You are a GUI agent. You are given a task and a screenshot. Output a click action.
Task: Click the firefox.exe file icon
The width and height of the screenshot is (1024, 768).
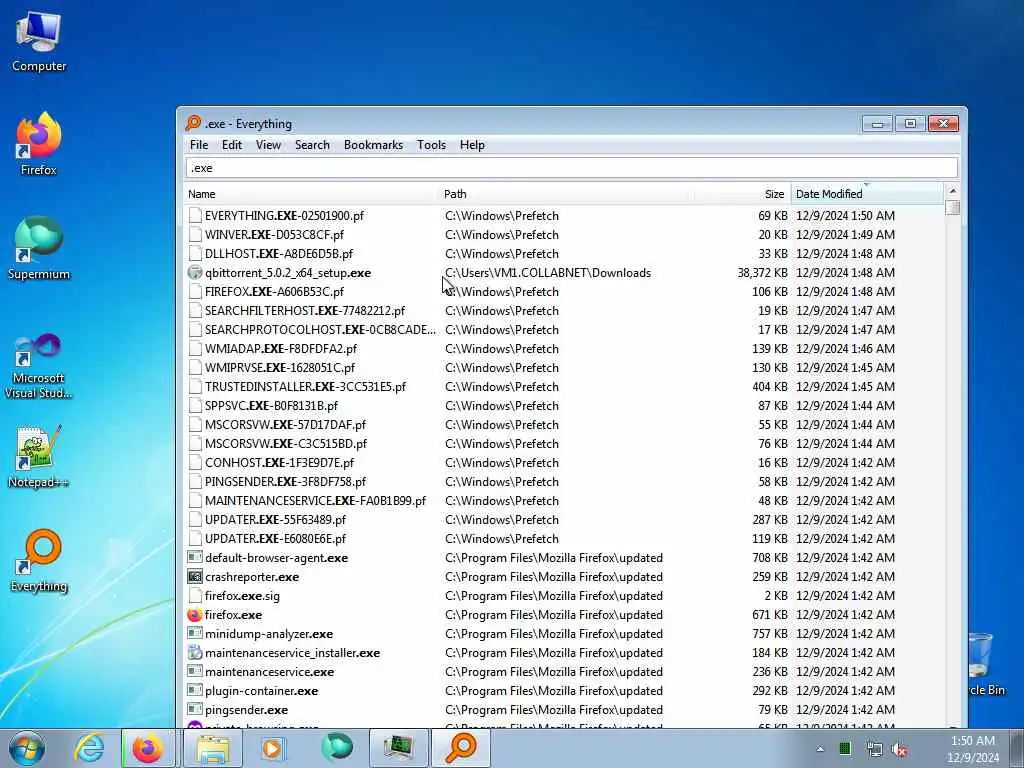pos(195,615)
